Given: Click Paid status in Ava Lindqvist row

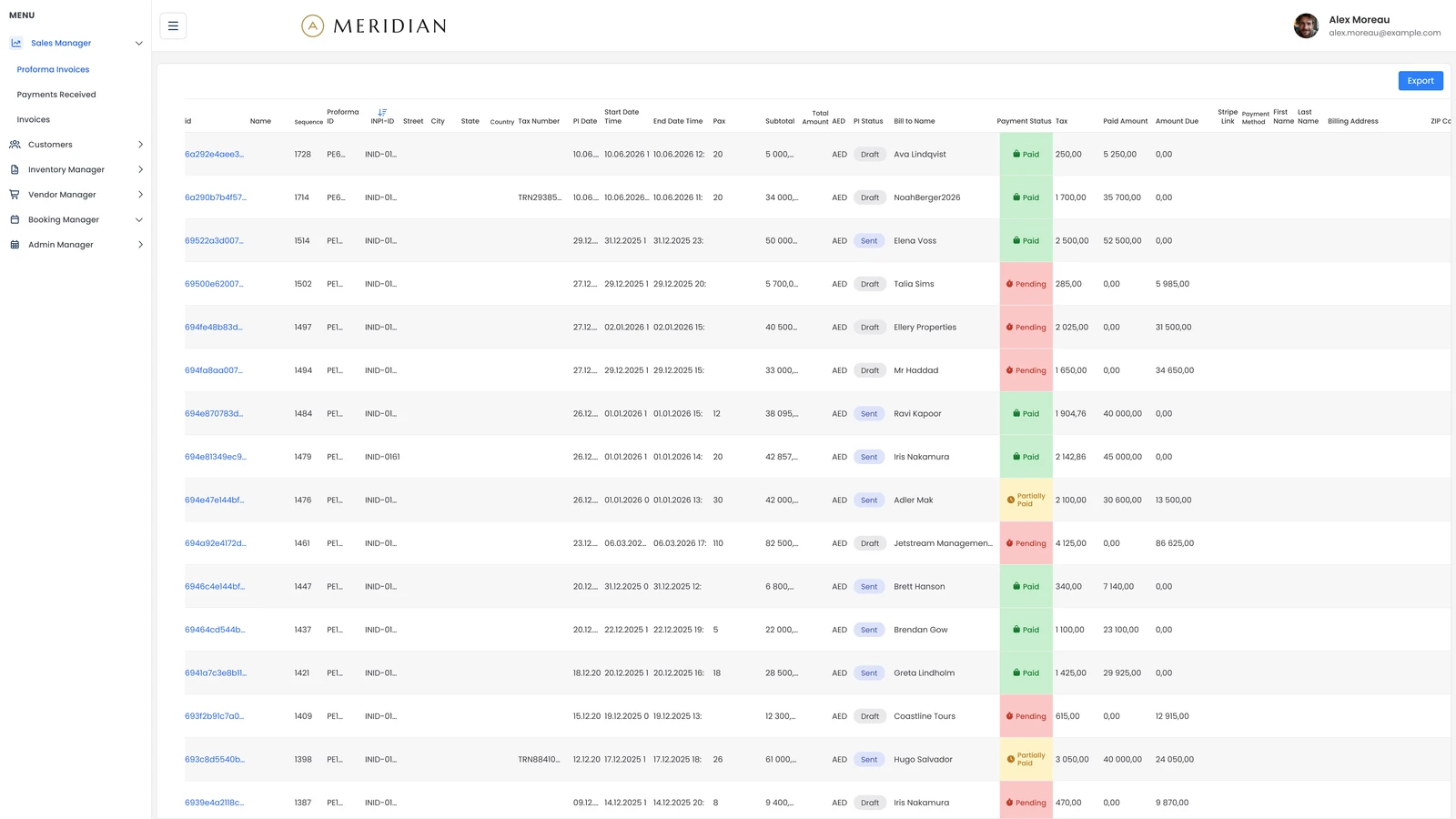Looking at the screenshot, I should [x=1026, y=155].
